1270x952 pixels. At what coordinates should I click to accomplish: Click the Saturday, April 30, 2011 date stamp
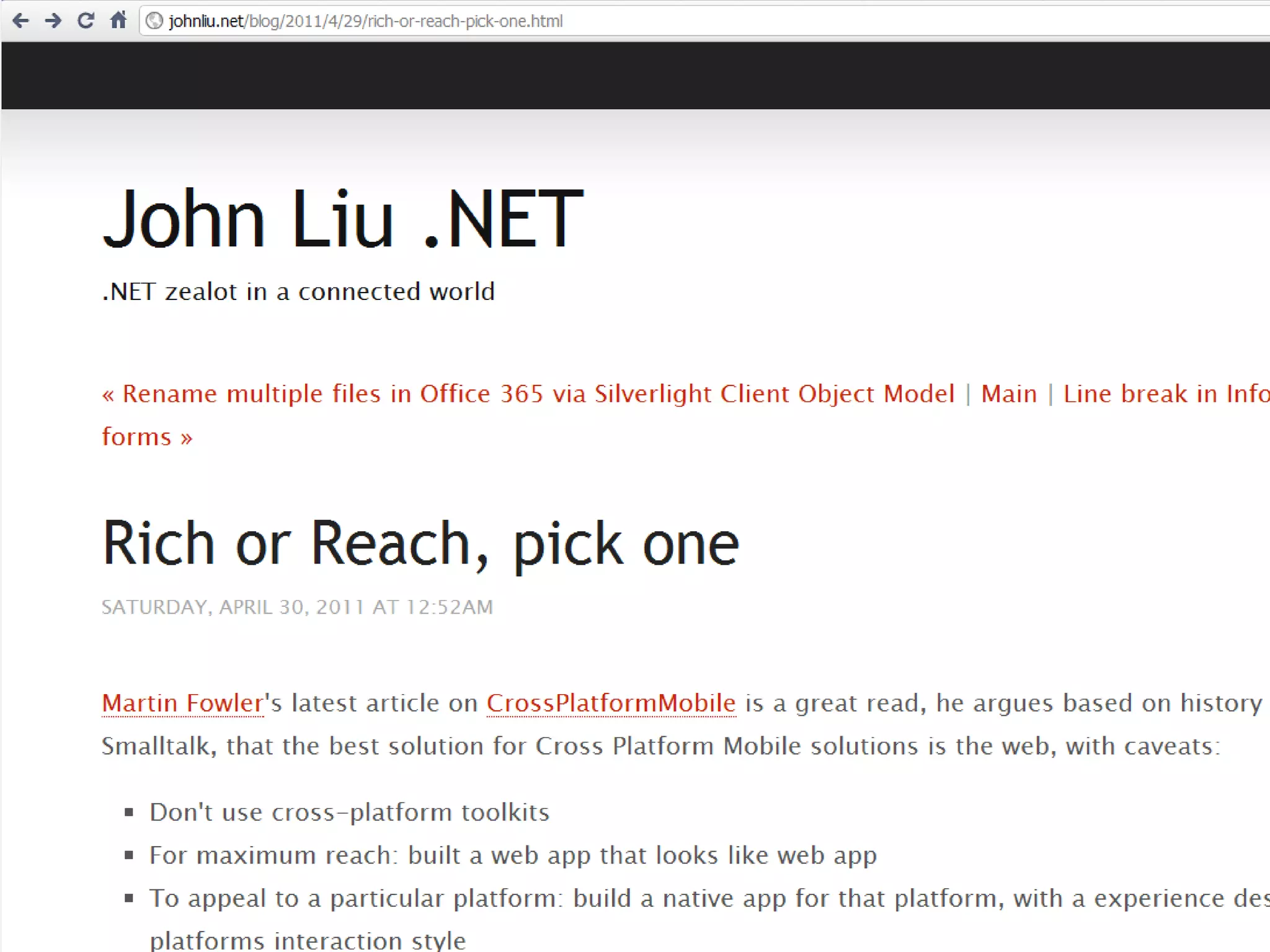[297, 607]
